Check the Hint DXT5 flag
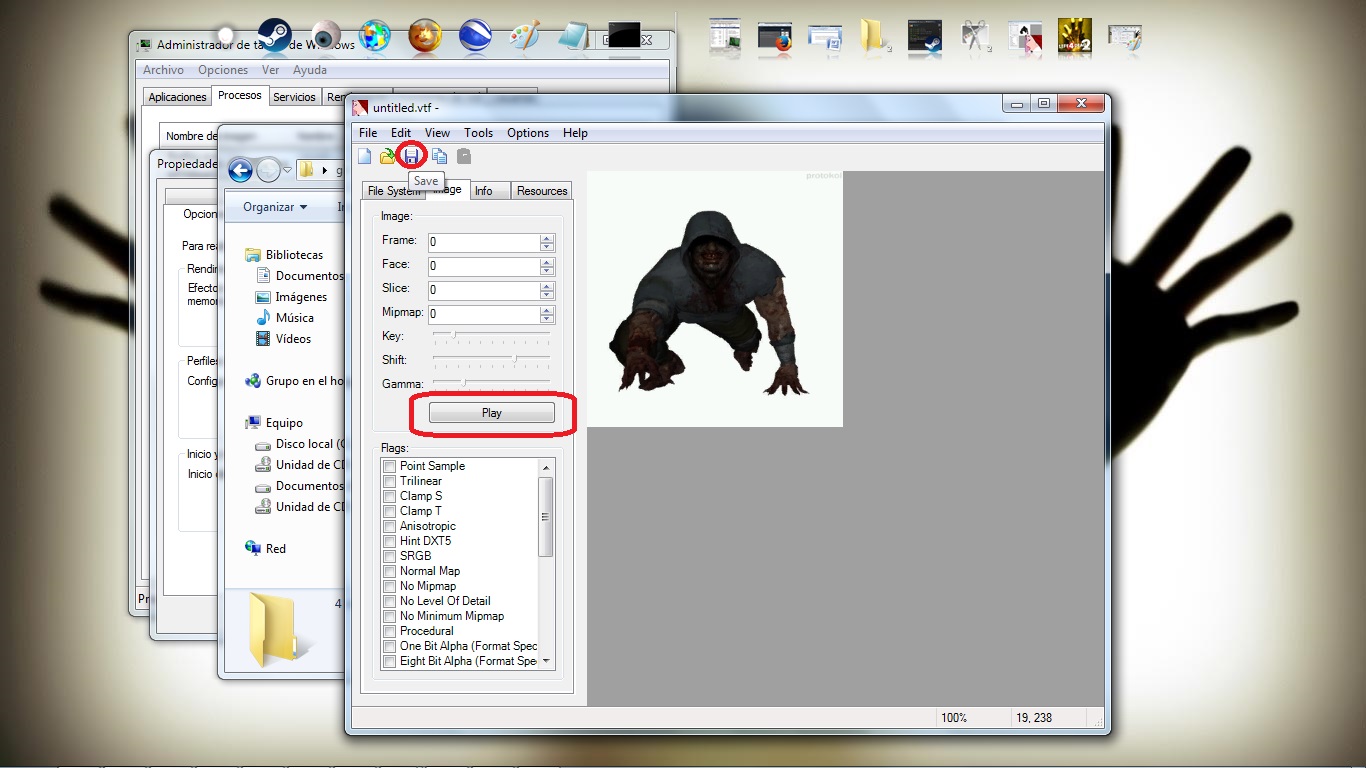 pyautogui.click(x=390, y=541)
